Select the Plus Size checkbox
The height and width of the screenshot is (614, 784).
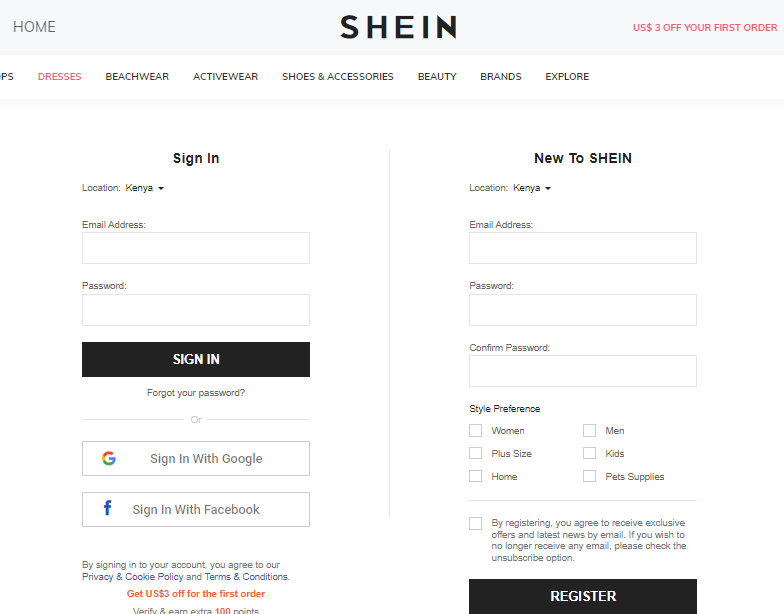[x=476, y=454]
